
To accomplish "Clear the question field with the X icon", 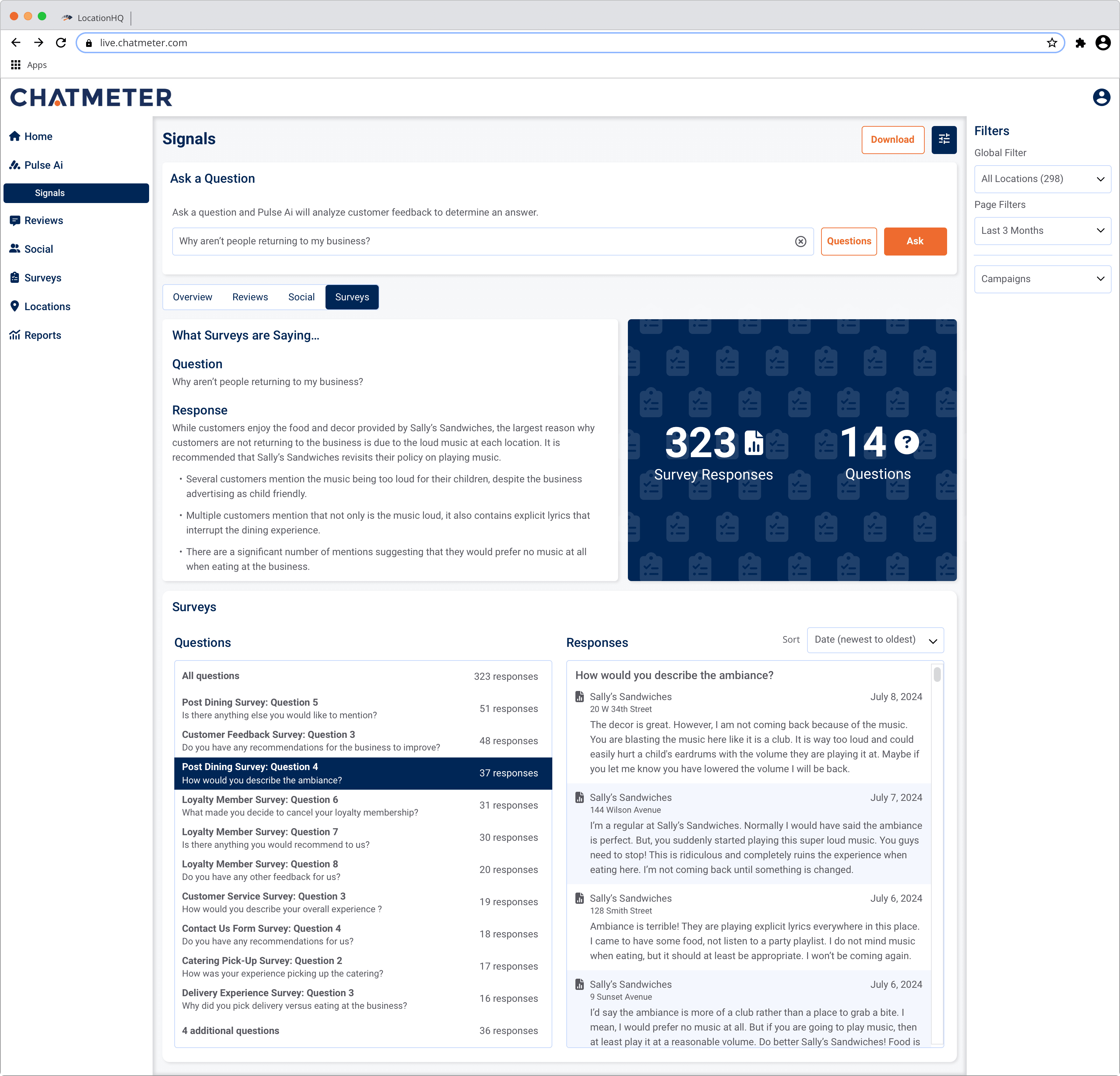I will [800, 241].
